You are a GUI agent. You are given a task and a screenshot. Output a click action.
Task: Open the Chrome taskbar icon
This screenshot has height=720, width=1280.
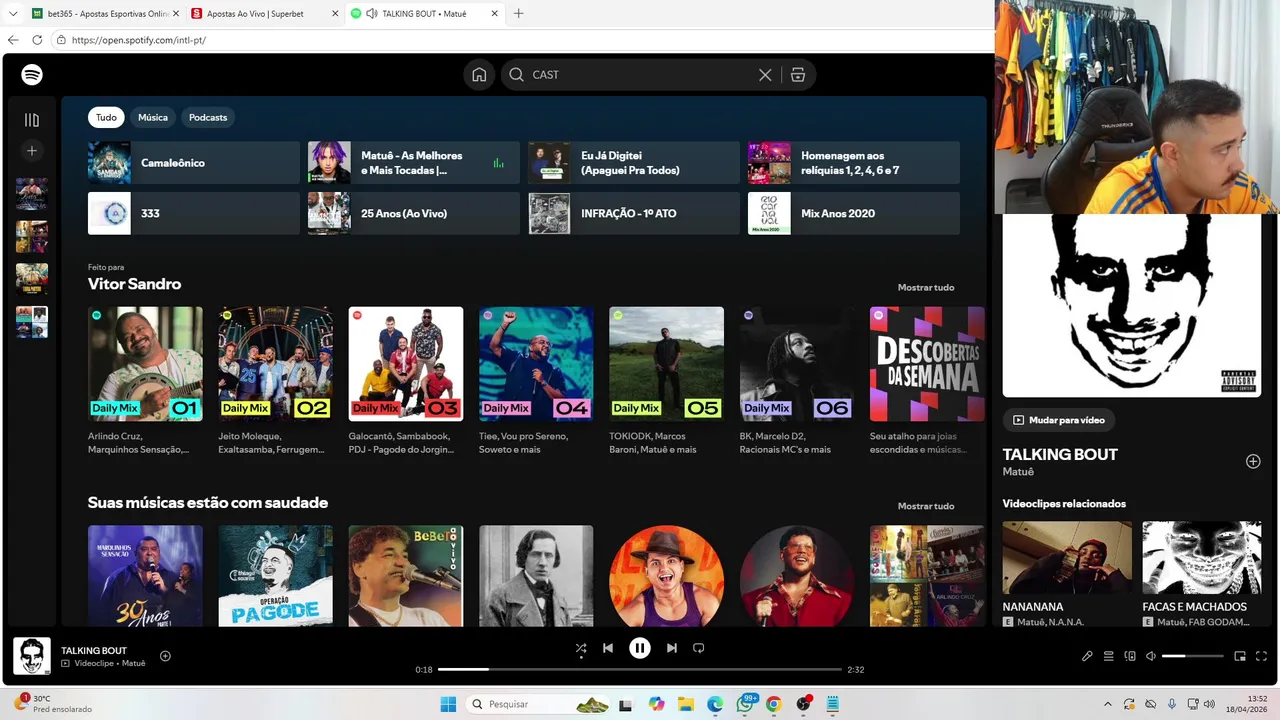tap(774, 704)
